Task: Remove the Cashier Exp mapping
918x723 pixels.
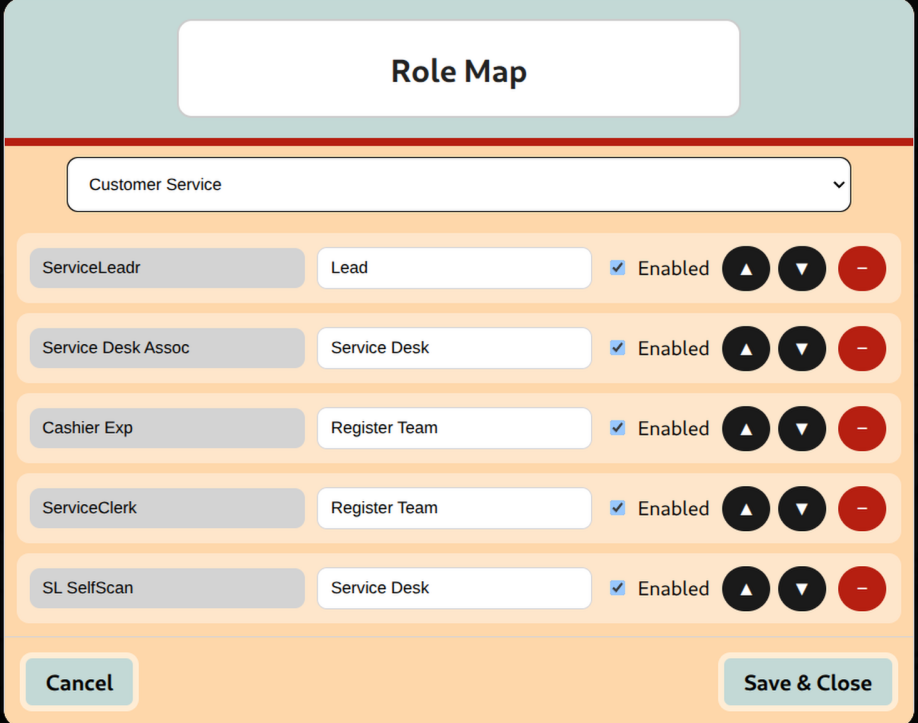Action: pyautogui.click(x=861, y=428)
